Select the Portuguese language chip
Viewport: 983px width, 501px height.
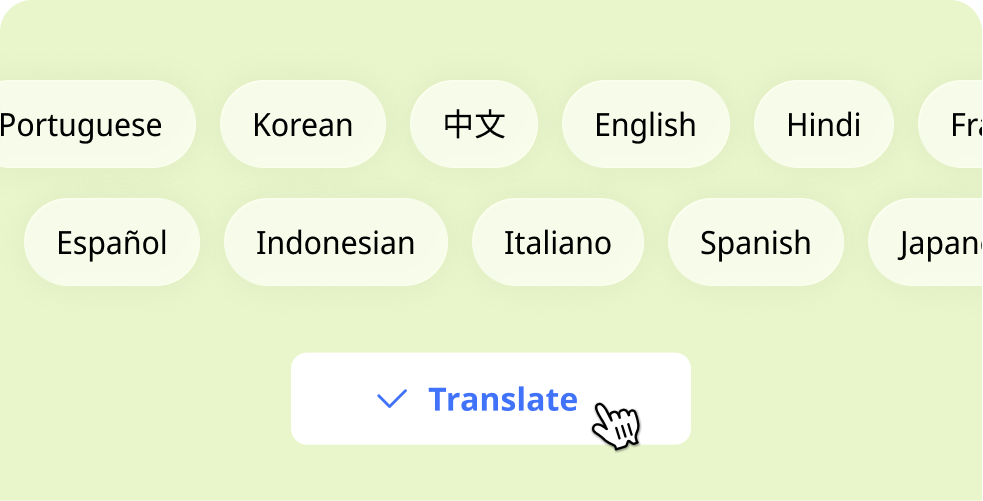click(x=90, y=125)
